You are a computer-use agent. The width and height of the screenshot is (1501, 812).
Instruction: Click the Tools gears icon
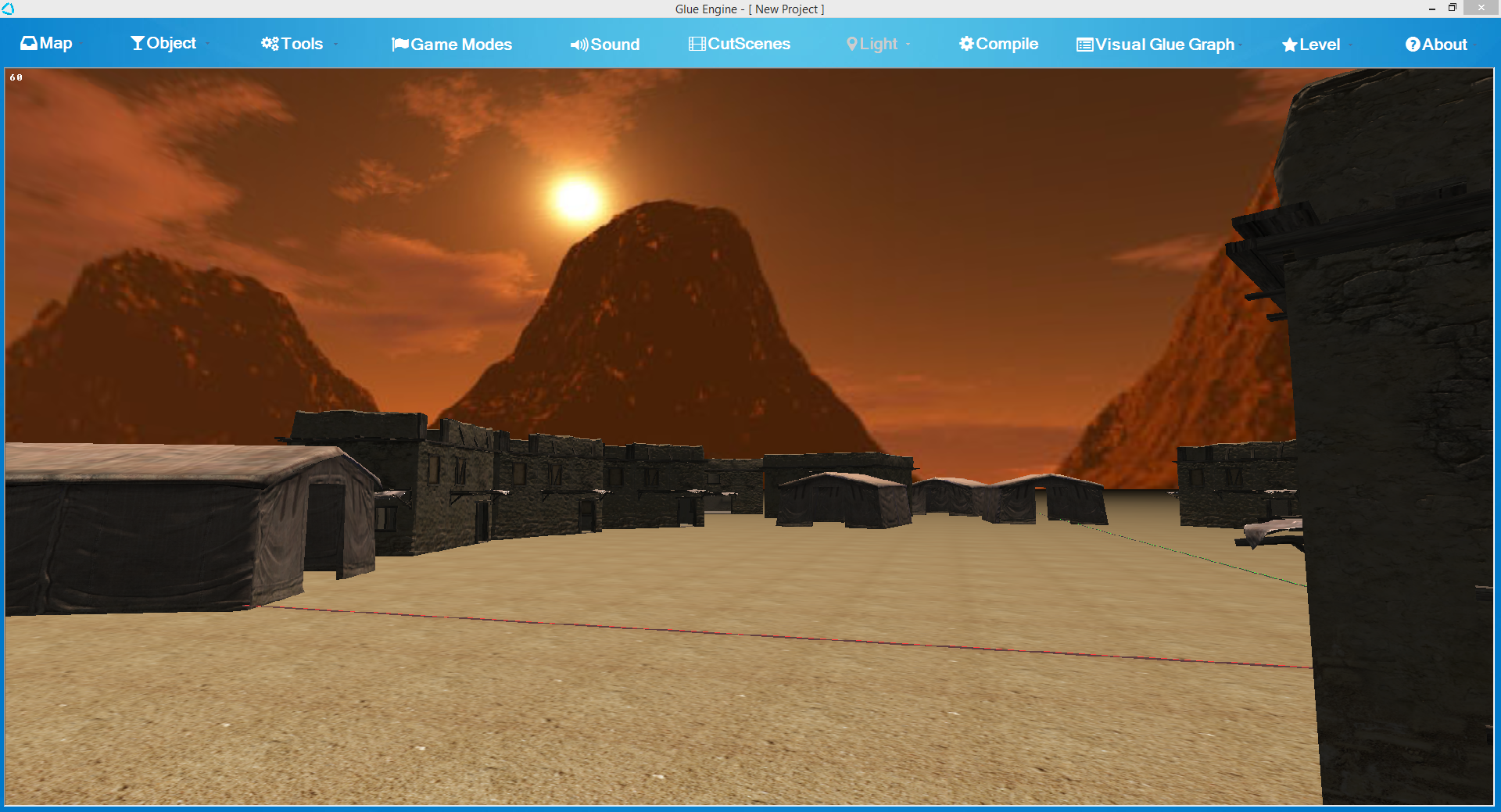[x=270, y=44]
